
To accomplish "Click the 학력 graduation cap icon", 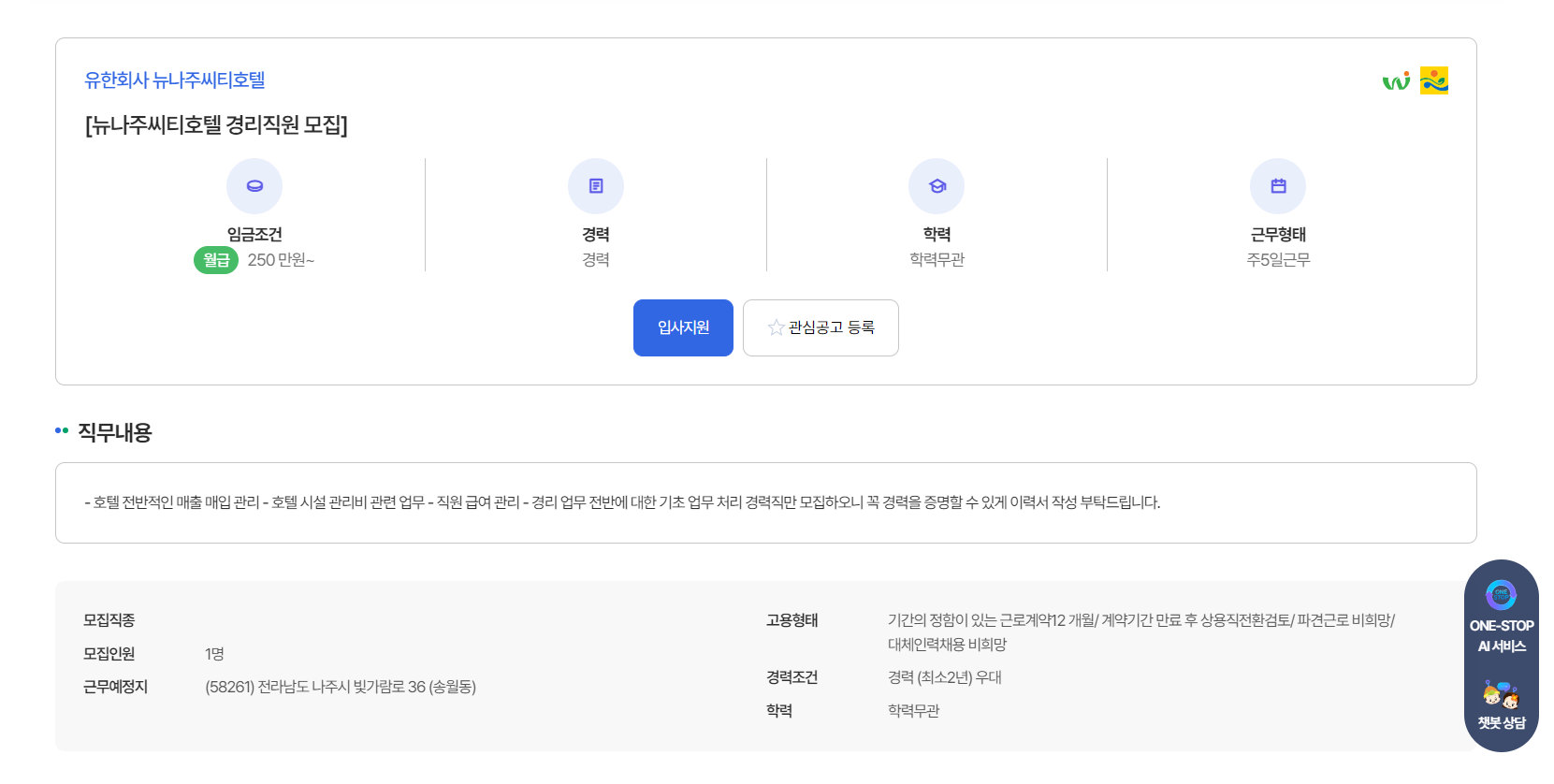I will (x=937, y=186).
